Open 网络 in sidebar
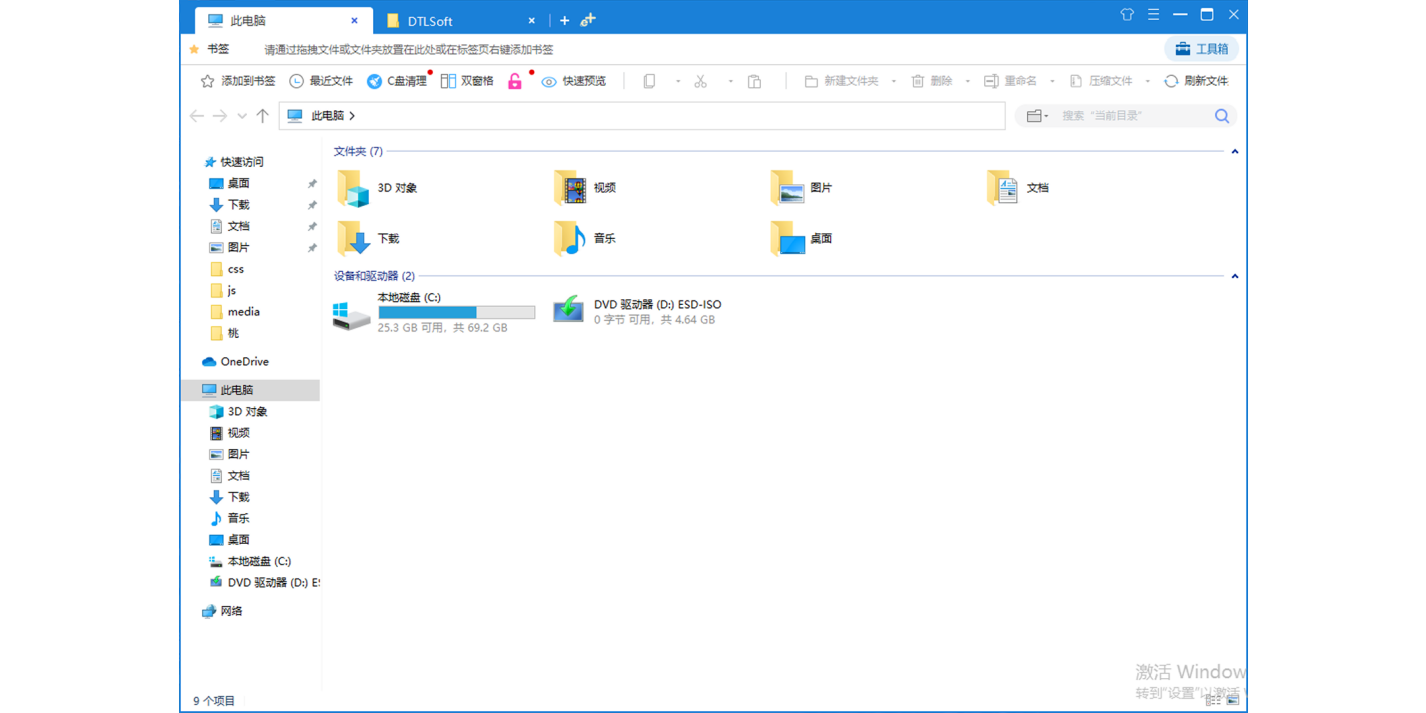This screenshot has height=713, width=1426. coord(222,611)
